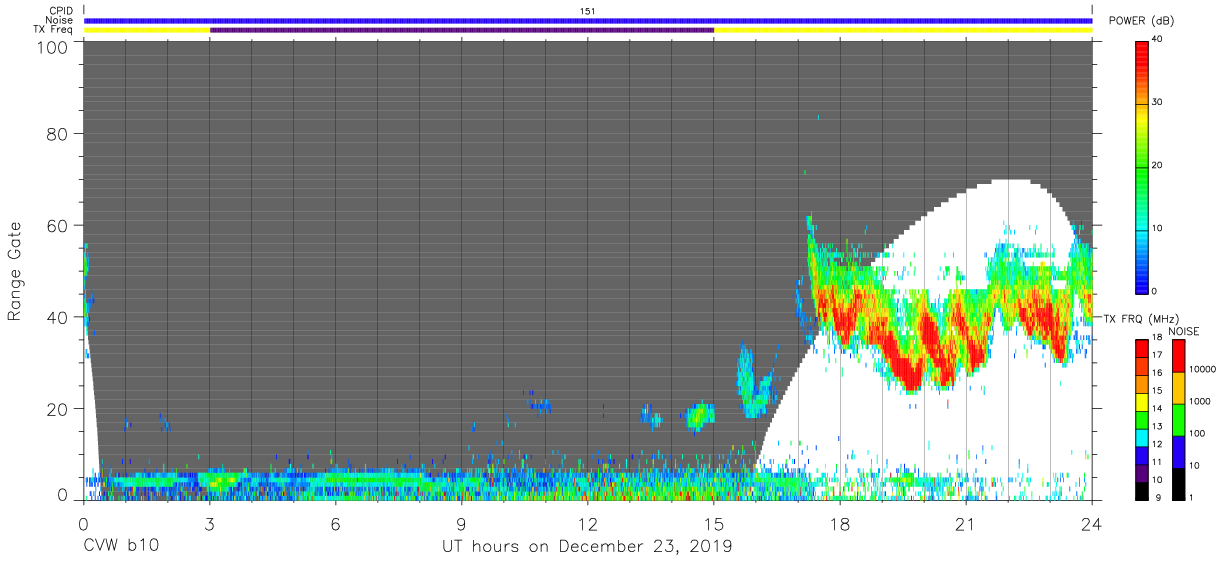Click the 'UT hours on December 23, 2019' caption
The image size is (1228, 567).
587,547
